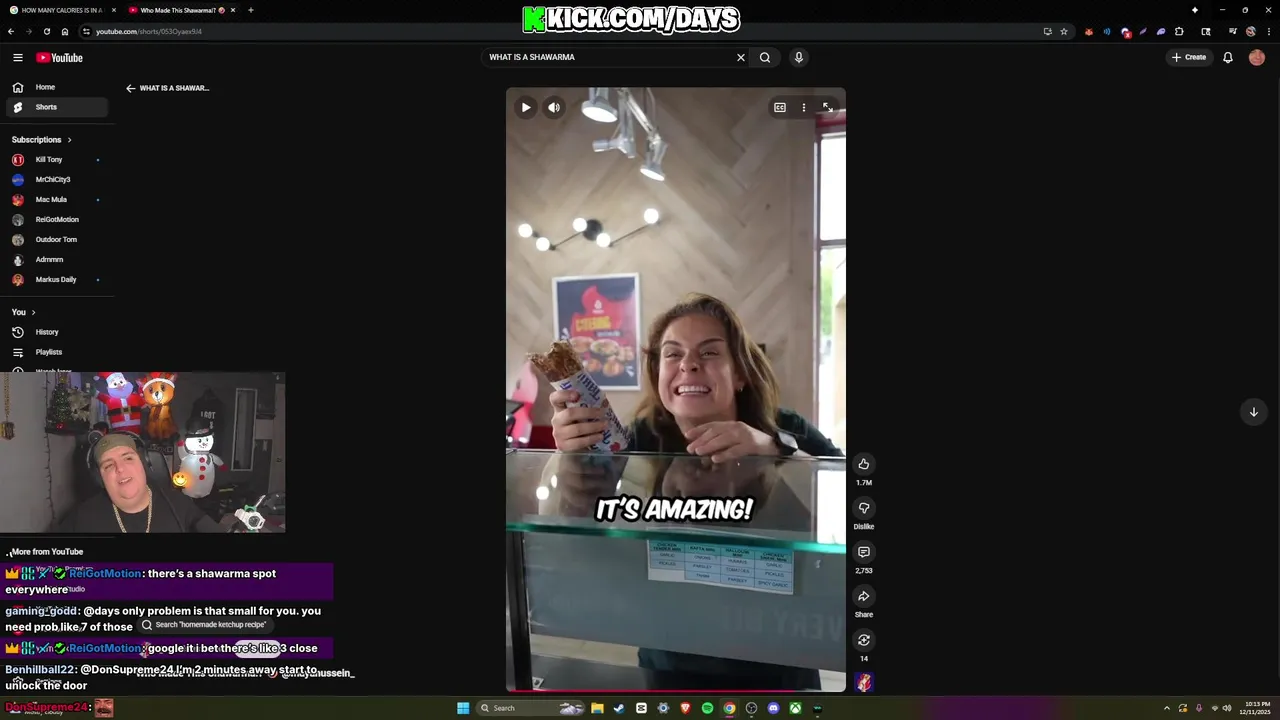The width and height of the screenshot is (1280, 720).
Task: Open the Short's three-dot options menu
Action: (804, 107)
